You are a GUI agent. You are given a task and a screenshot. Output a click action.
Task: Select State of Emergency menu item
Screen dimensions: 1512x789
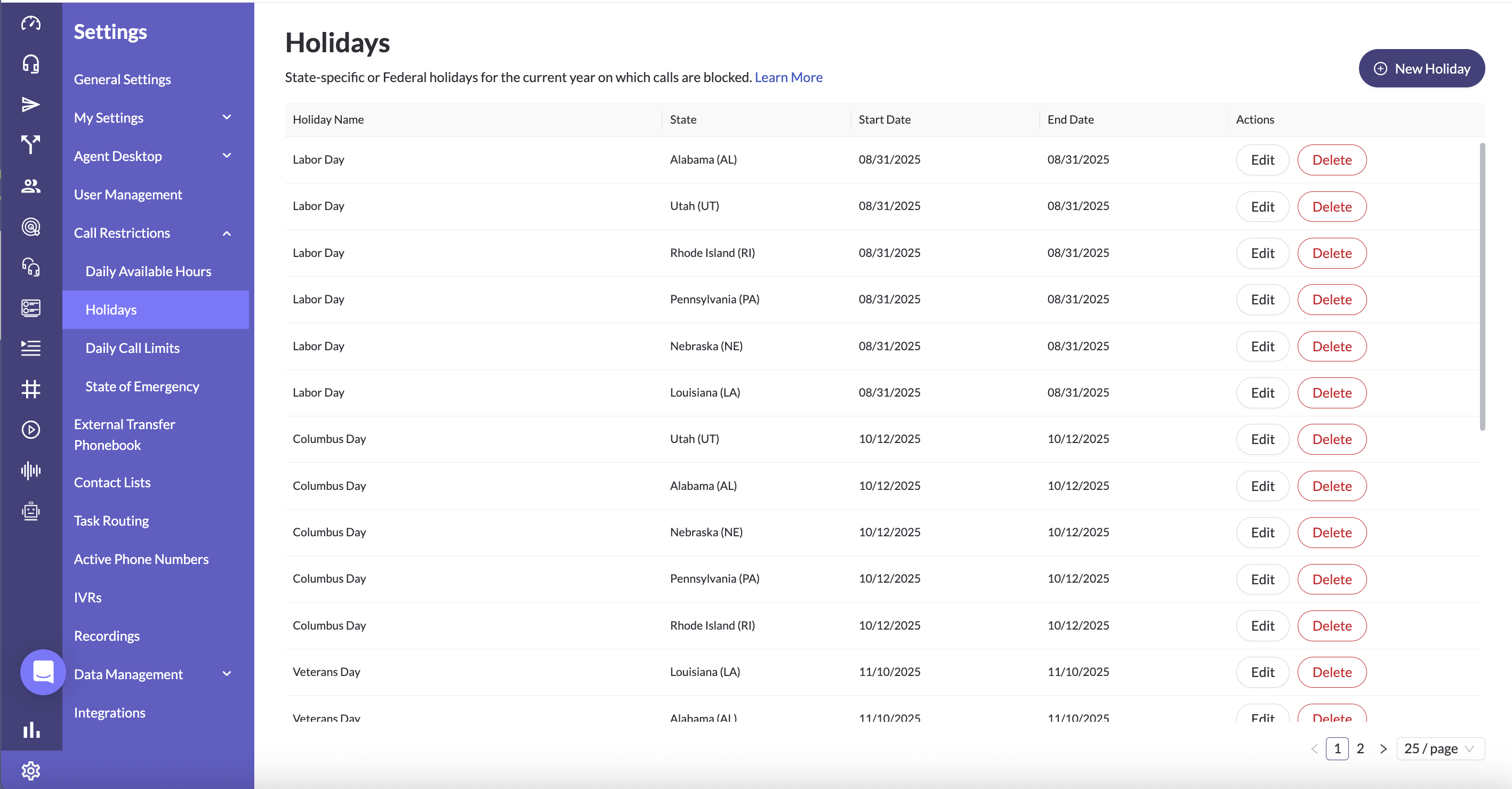click(x=142, y=387)
